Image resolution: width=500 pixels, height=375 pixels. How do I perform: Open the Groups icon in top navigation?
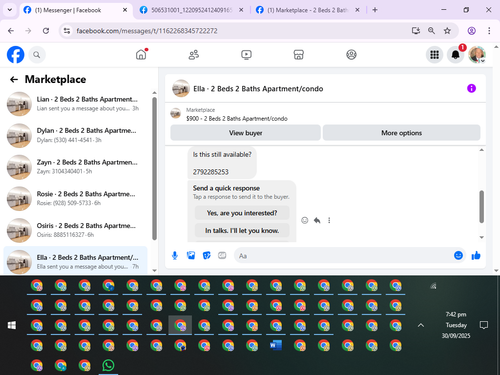[x=351, y=55]
